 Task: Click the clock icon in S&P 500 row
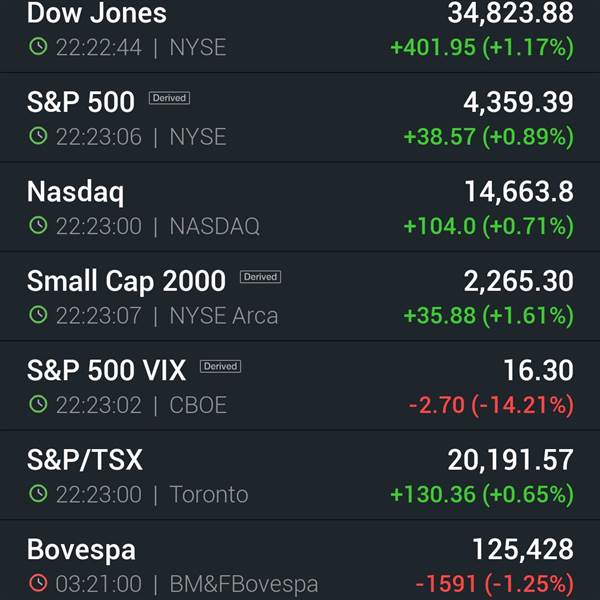pos(38,136)
